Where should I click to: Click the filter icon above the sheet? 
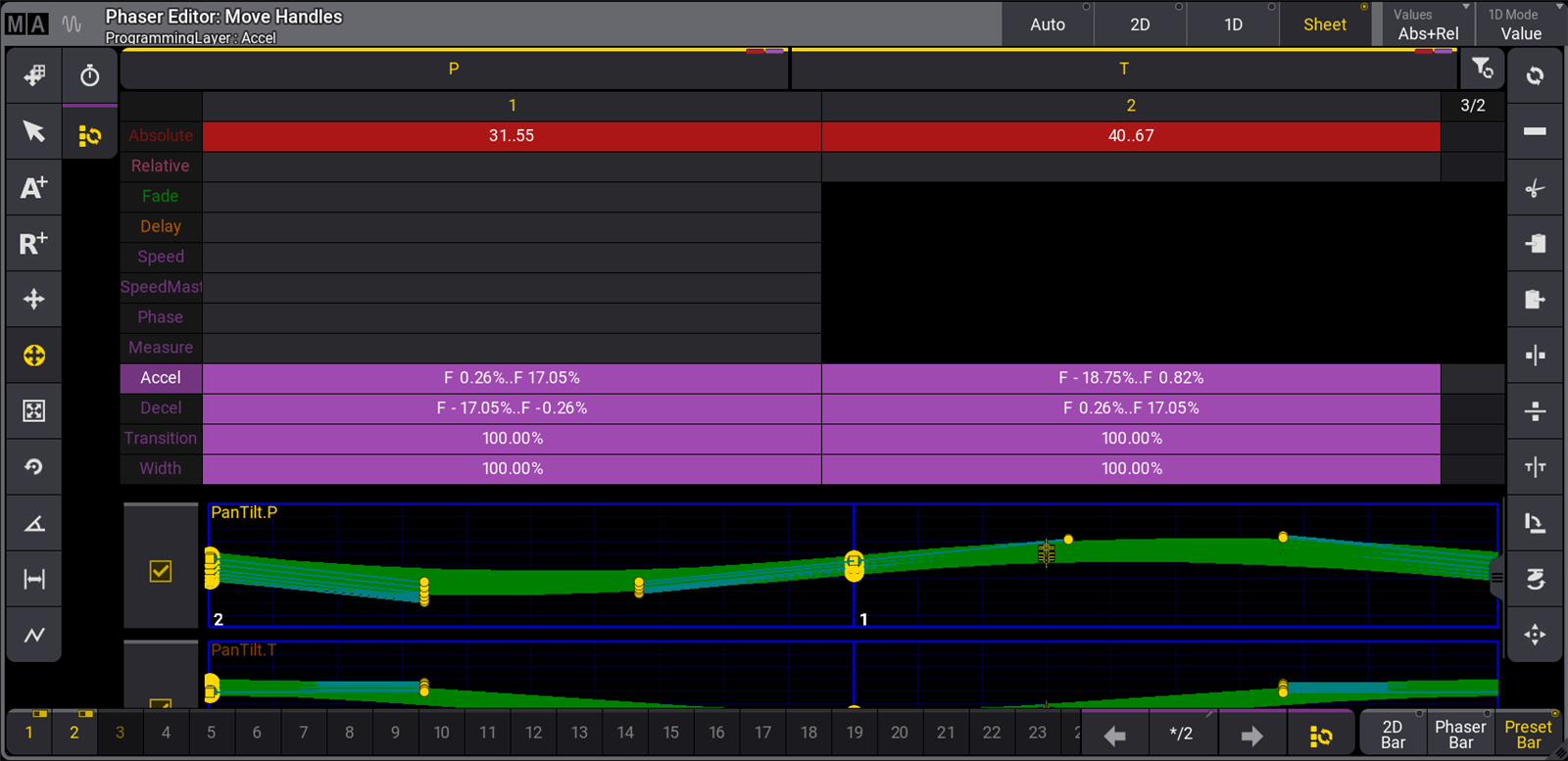coord(1482,69)
